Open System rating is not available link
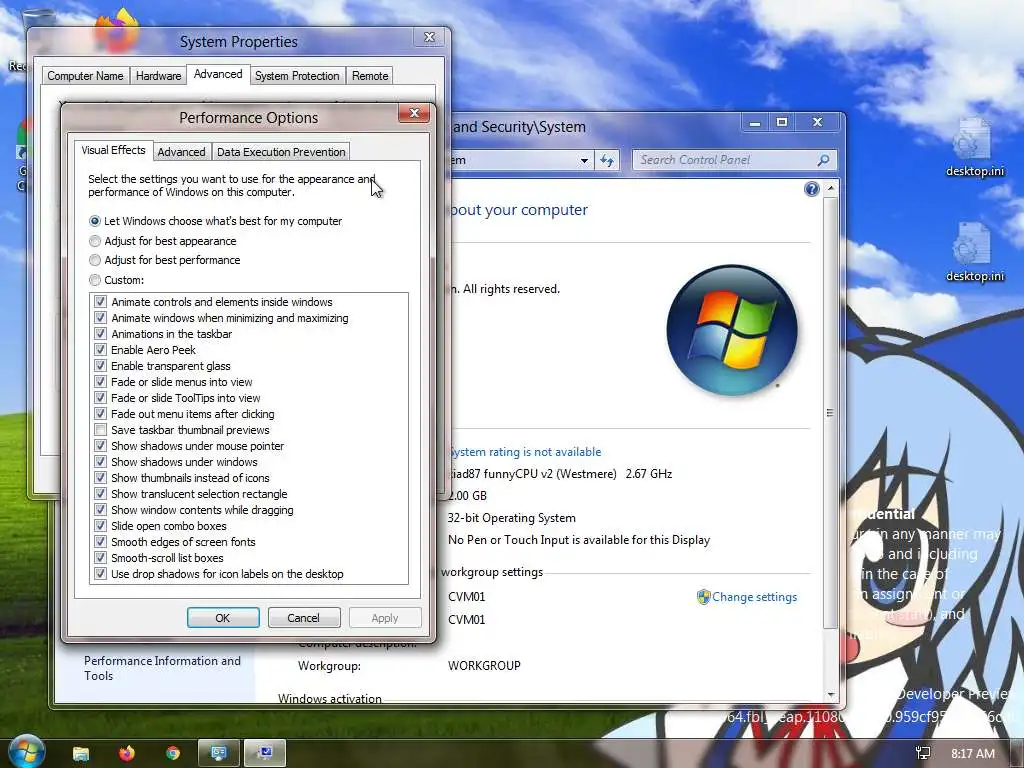The height and width of the screenshot is (768, 1024). [x=525, y=452]
